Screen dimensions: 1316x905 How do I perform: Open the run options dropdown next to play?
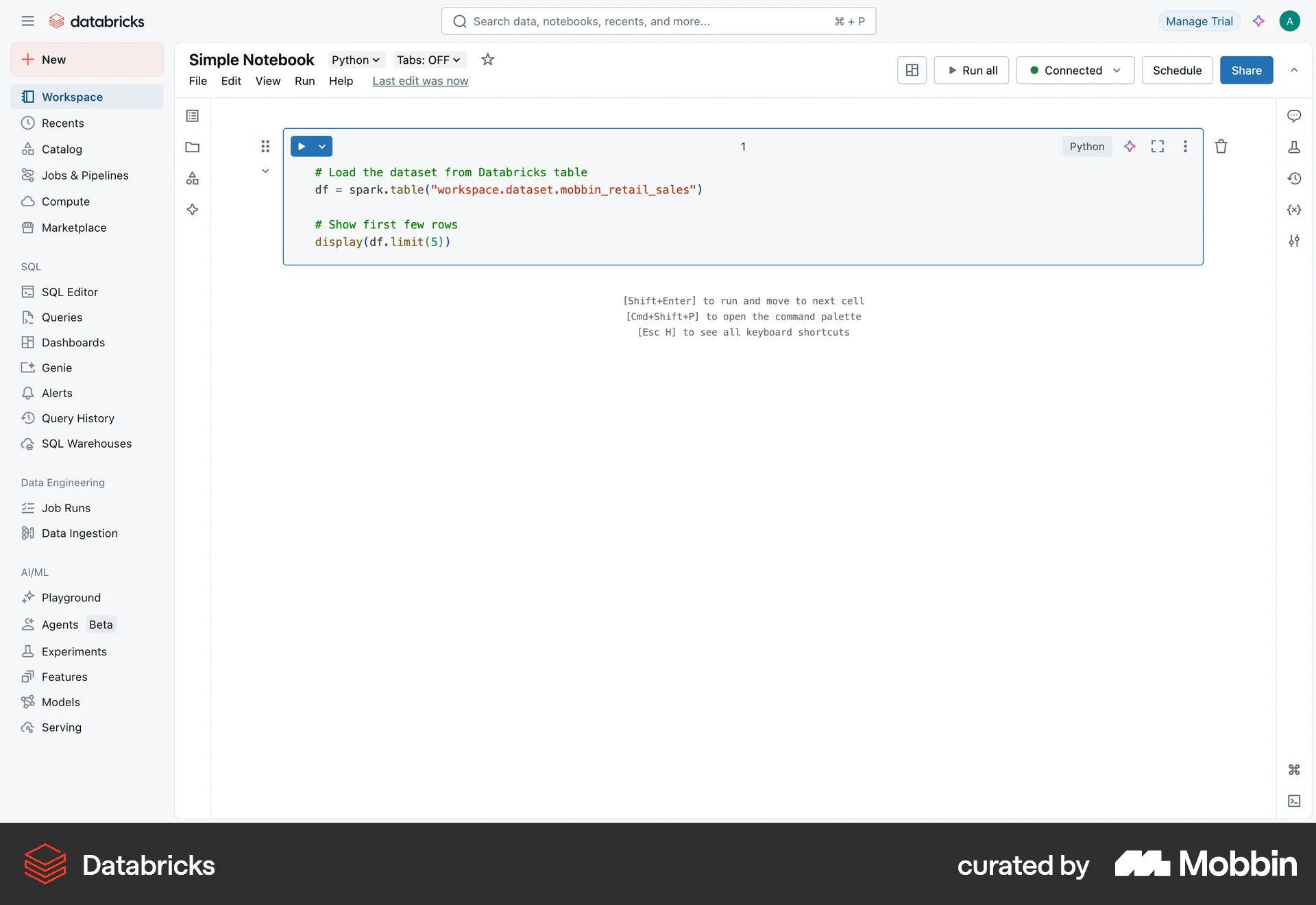(323, 146)
